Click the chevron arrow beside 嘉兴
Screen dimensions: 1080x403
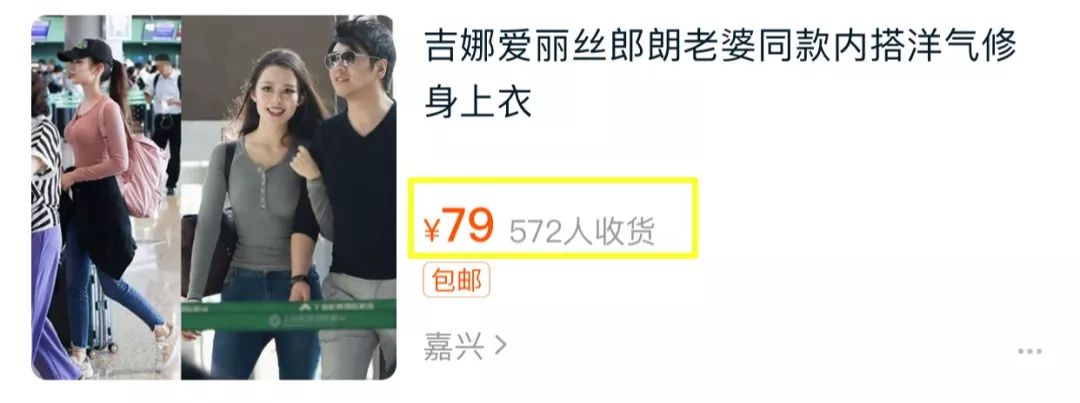pyautogui.click(x=501, y=346)
